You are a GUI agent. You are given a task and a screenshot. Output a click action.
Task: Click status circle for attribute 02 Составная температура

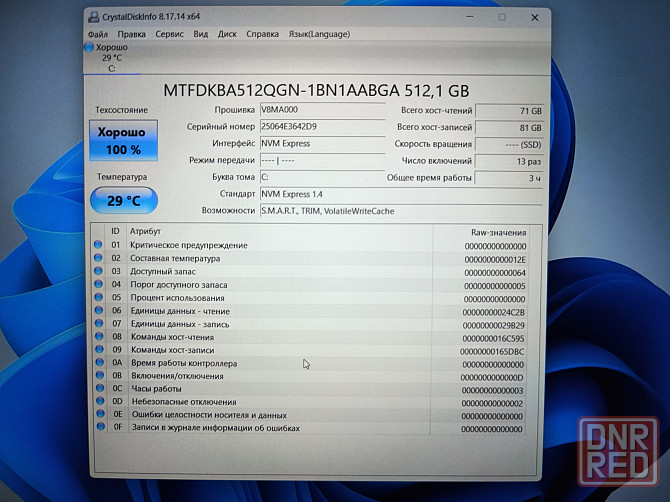click(98, 259)
